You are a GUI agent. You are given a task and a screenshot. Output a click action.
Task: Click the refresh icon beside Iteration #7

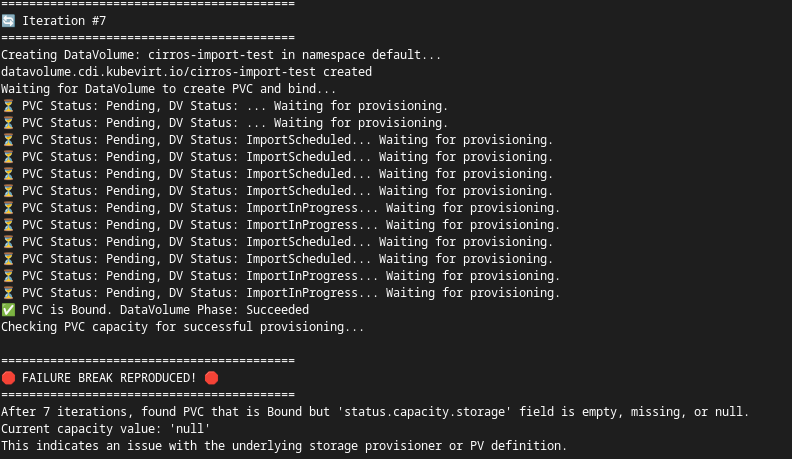(8, 21)
